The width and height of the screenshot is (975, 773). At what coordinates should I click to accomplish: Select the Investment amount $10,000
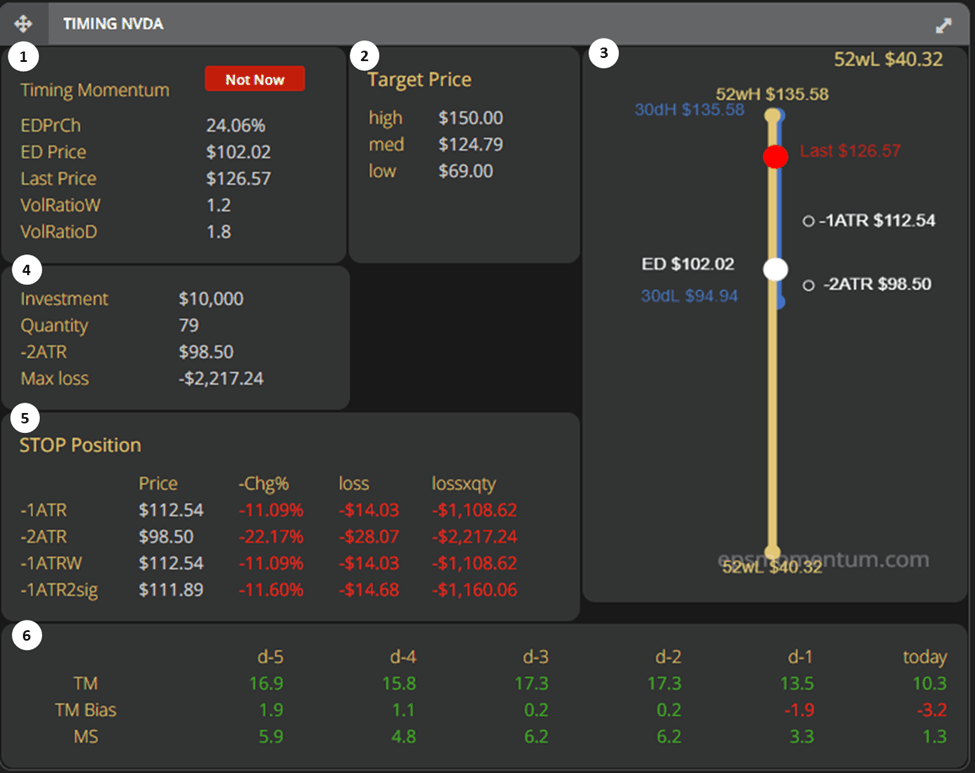tap(211, 299)
